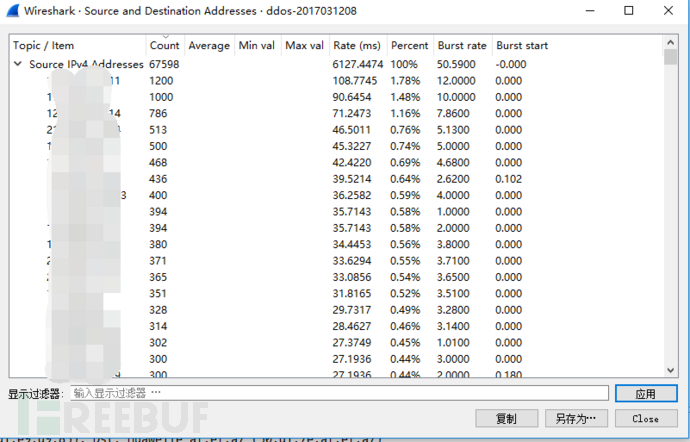Select the row with count 500

point(336,146)
